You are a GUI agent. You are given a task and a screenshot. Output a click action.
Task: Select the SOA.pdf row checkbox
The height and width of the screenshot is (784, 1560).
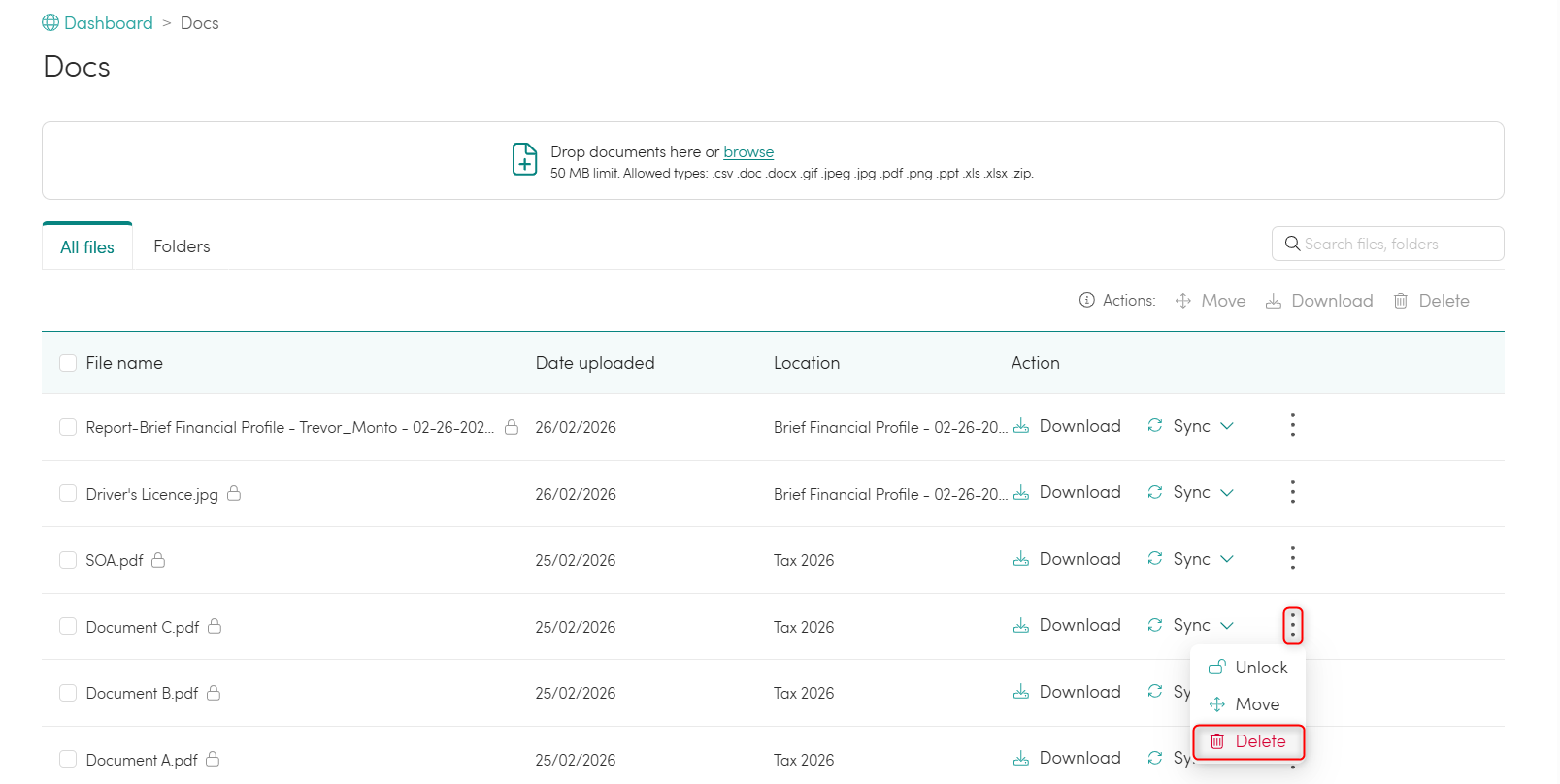(x=68, y=560)
